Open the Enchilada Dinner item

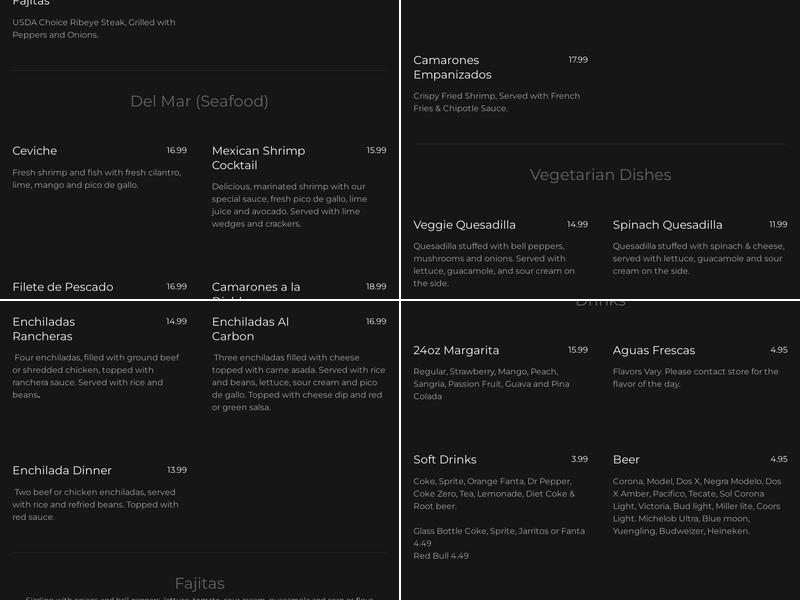pos(62,471)
